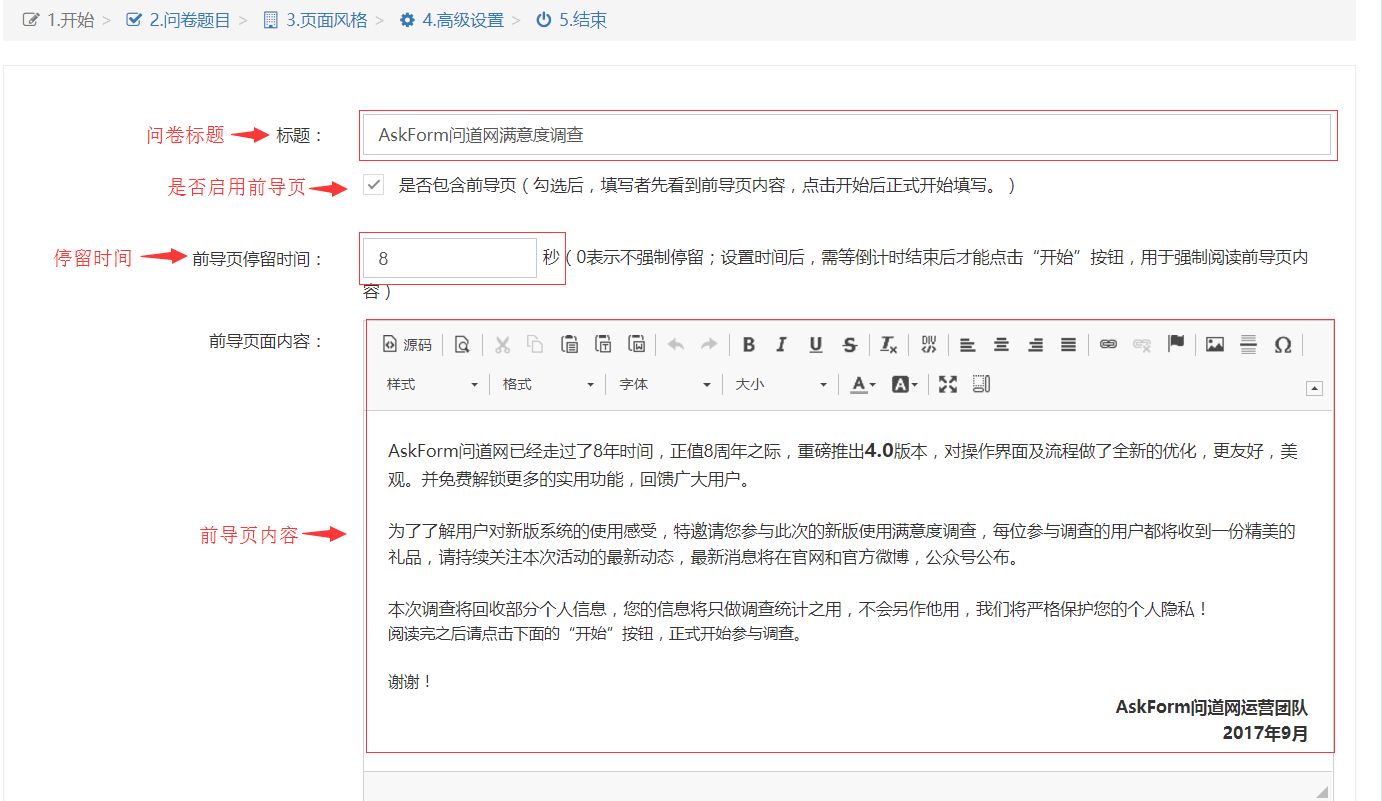The height and width of the screenshot is (801, 1382).
Task: Click the Create DIV container icon
Action: point(928,345)
